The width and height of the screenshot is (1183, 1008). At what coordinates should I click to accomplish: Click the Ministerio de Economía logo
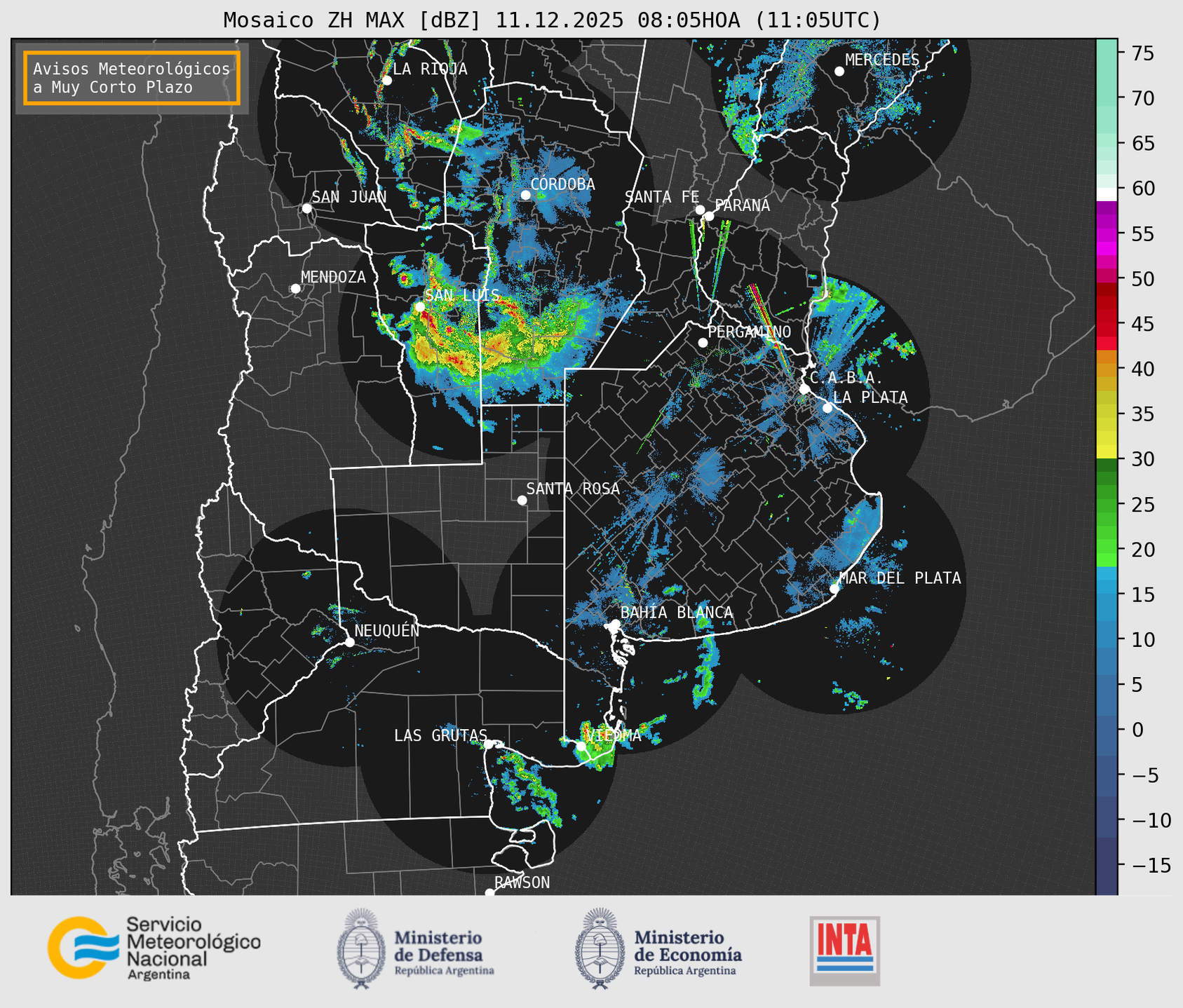pyautogui.click(x=658, y=949)
